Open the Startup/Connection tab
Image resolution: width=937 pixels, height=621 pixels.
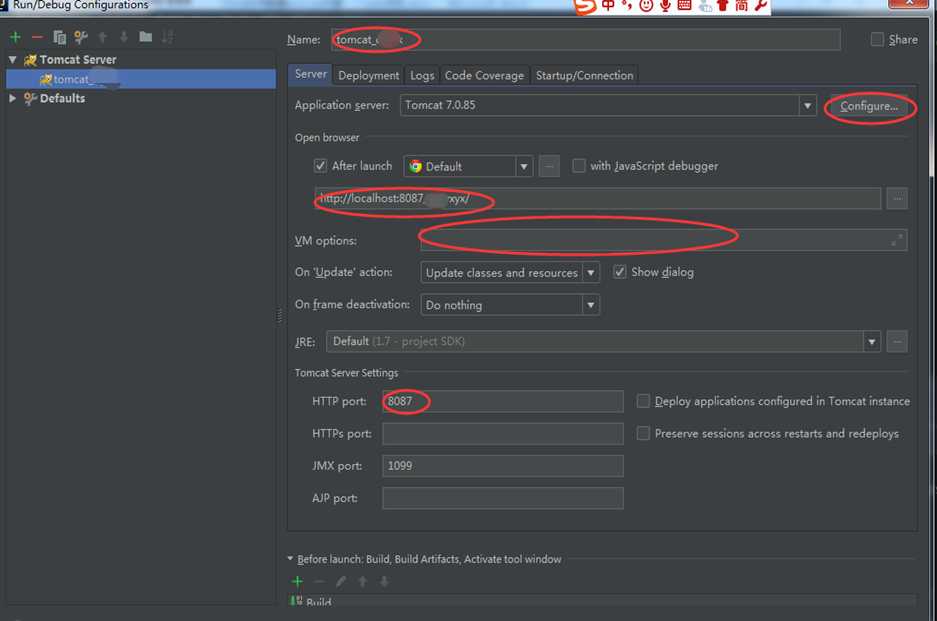pos(584,75)
